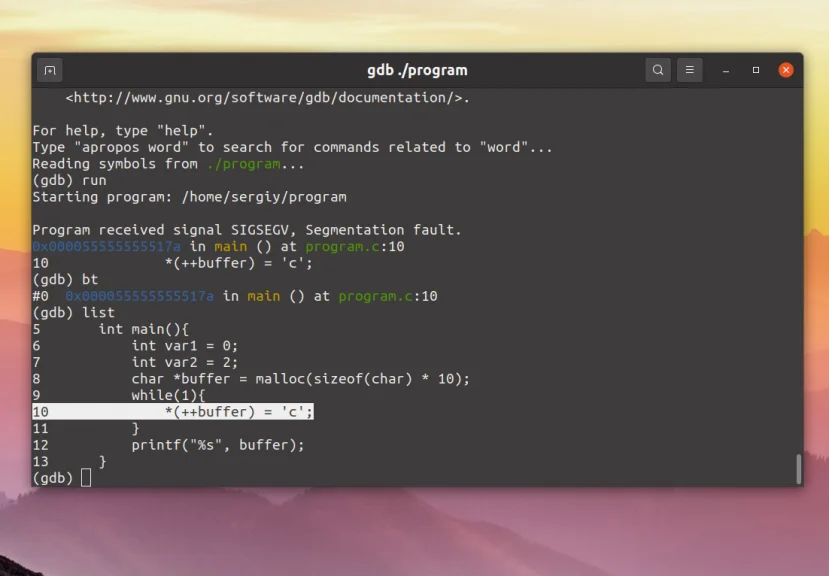Click the highlighted line 10 in the listing
This screenshot has width=829, height=576.
coord(173,412)
